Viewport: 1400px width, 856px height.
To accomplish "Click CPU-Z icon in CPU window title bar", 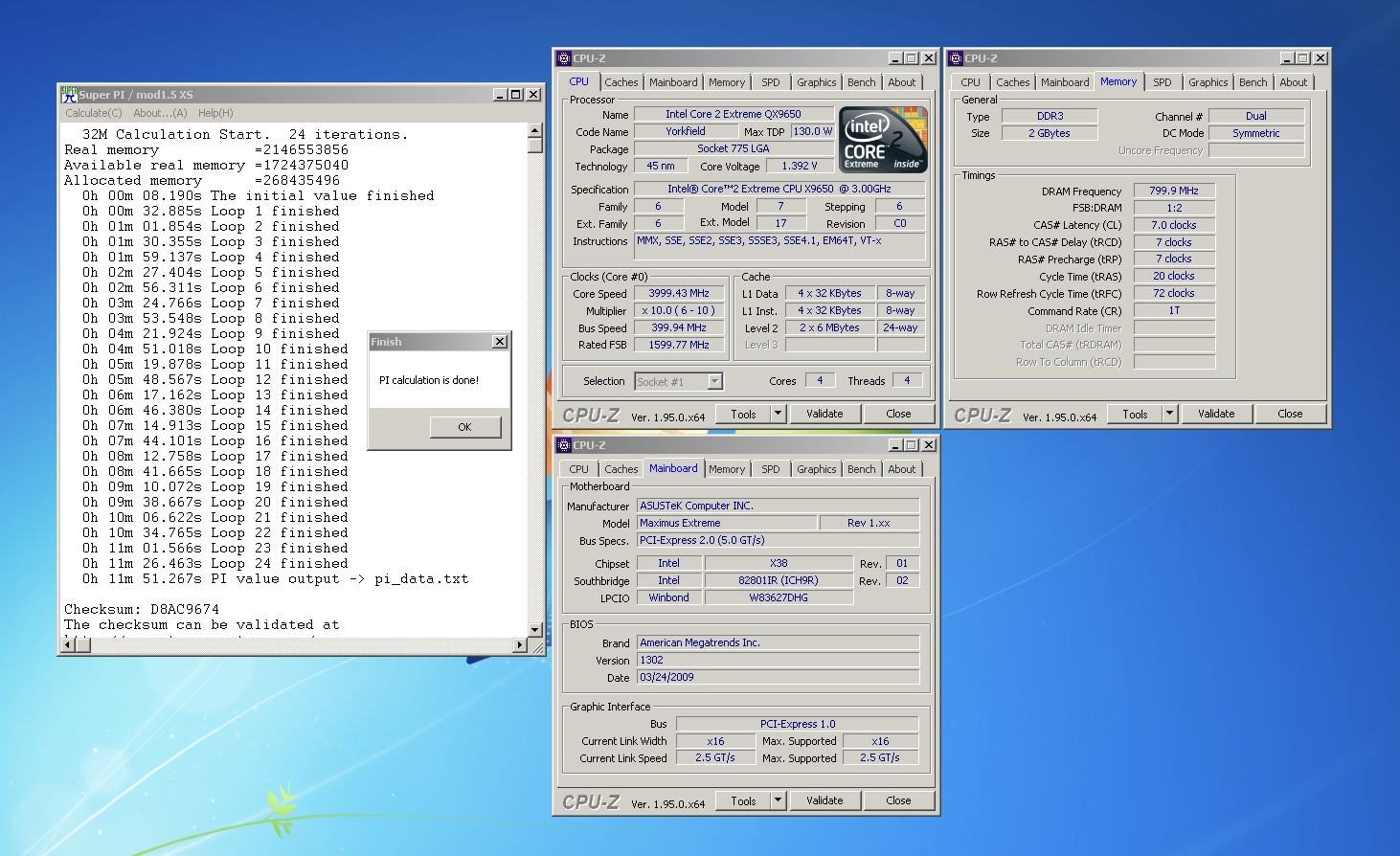I will click(x=564, y=58).
